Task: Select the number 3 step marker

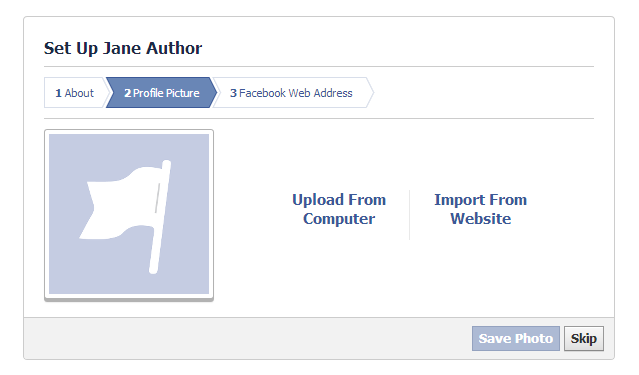Action: click(x=233, y=93)
